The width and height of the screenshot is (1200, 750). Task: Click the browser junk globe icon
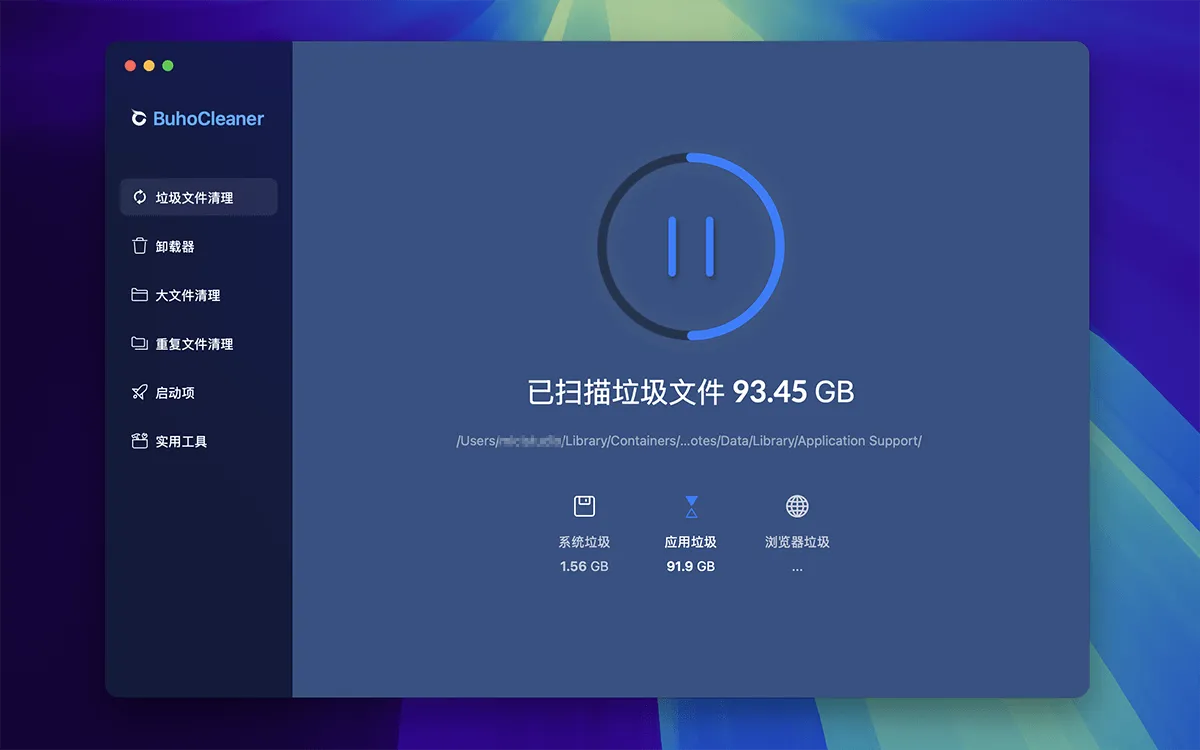[797, 506]
